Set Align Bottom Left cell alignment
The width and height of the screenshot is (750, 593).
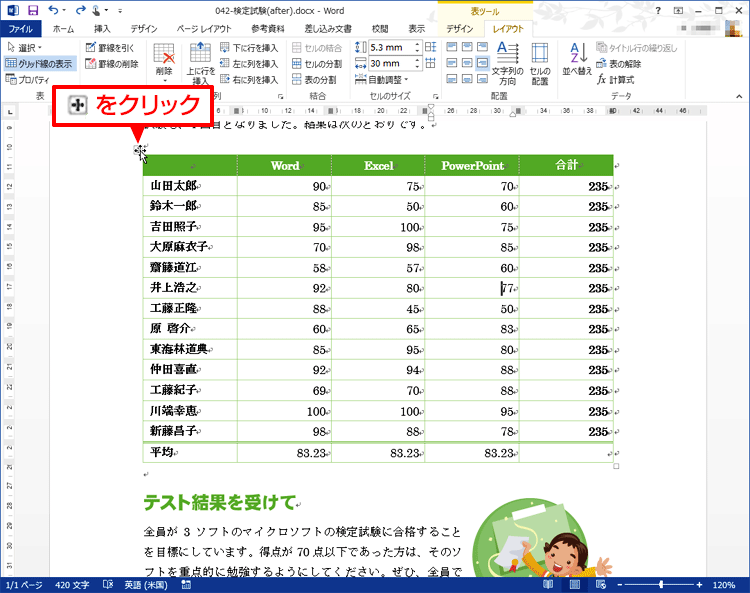(x=452, y=78)
